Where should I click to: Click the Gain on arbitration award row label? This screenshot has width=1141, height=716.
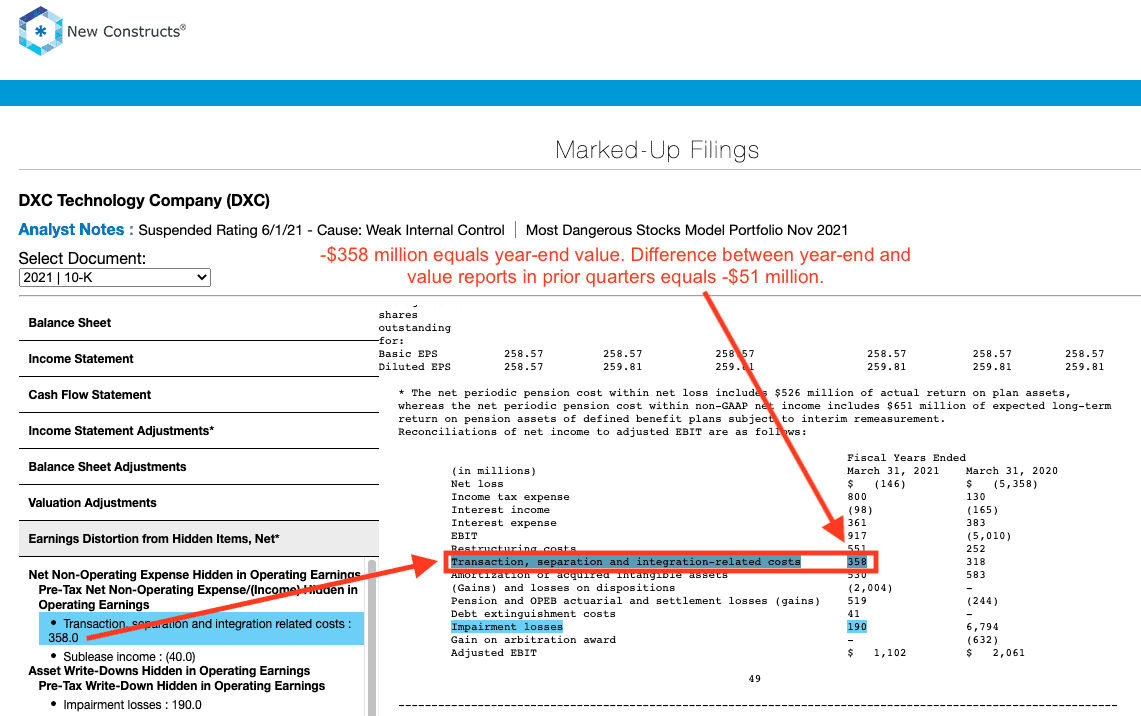533,640
